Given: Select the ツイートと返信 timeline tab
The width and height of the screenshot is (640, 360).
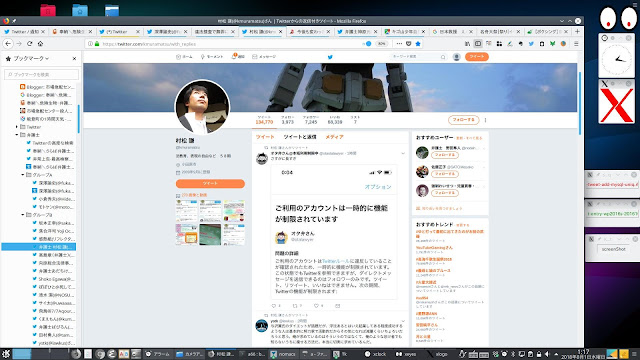Looking at the screenshot, I should pyautogui.click(x=300, y=137).
